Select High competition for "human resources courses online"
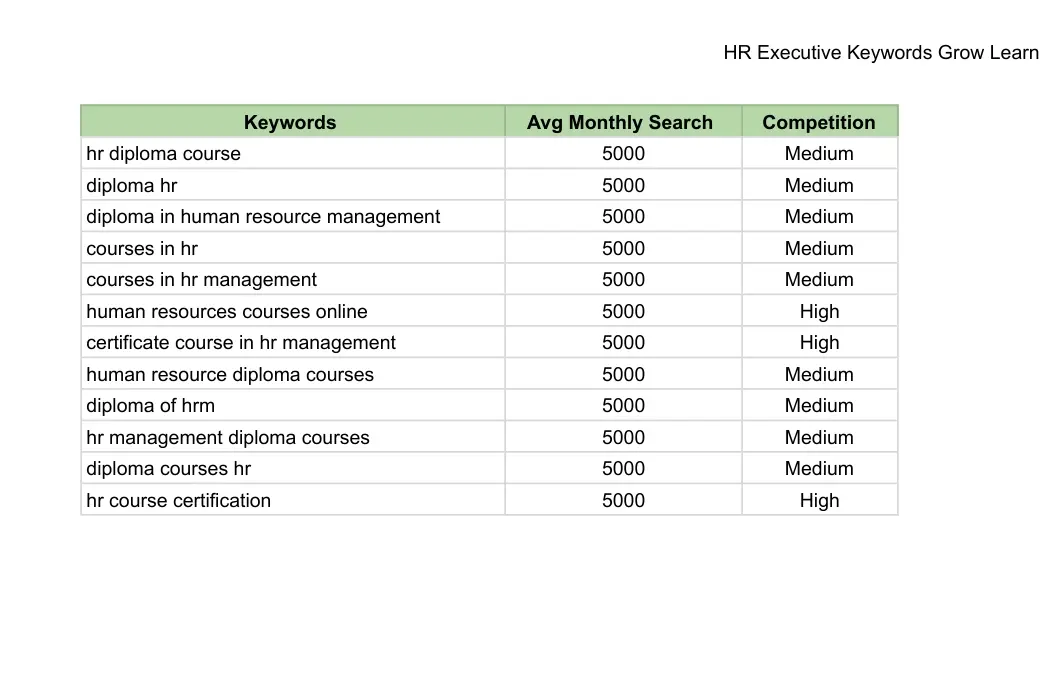The height and width of the screenshot is (692, 1053). click(819, 312)
